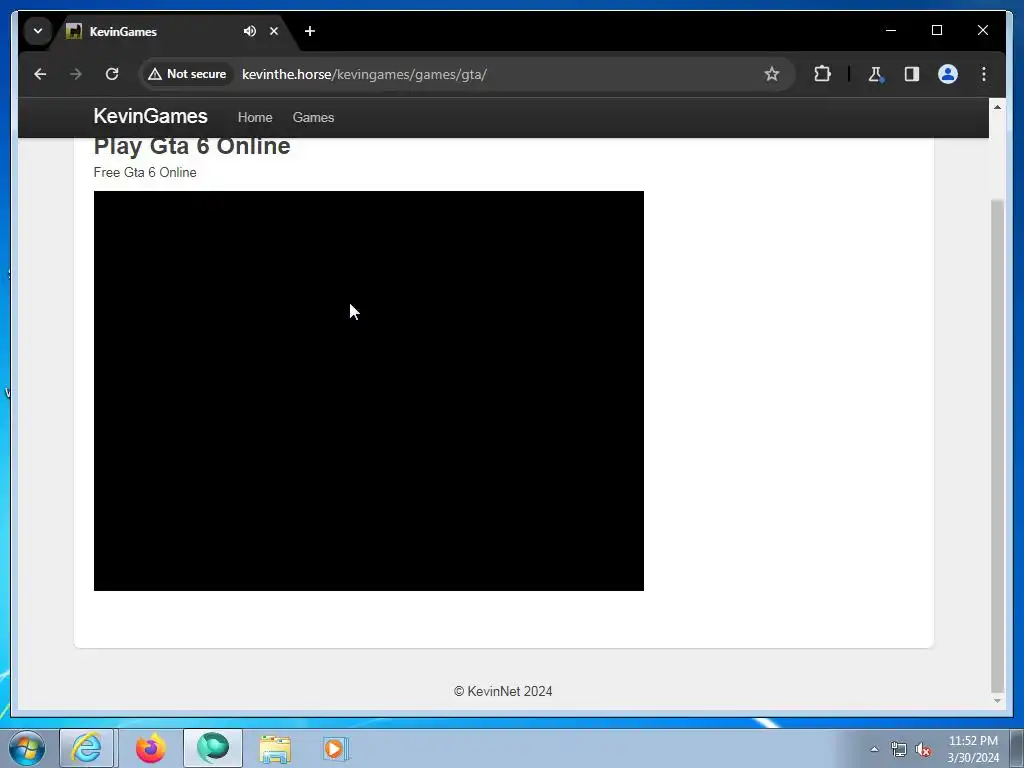Open the tab search dropdown
Screen dimensions: 1024x768
pyautogui.click(x=38, y=31)
